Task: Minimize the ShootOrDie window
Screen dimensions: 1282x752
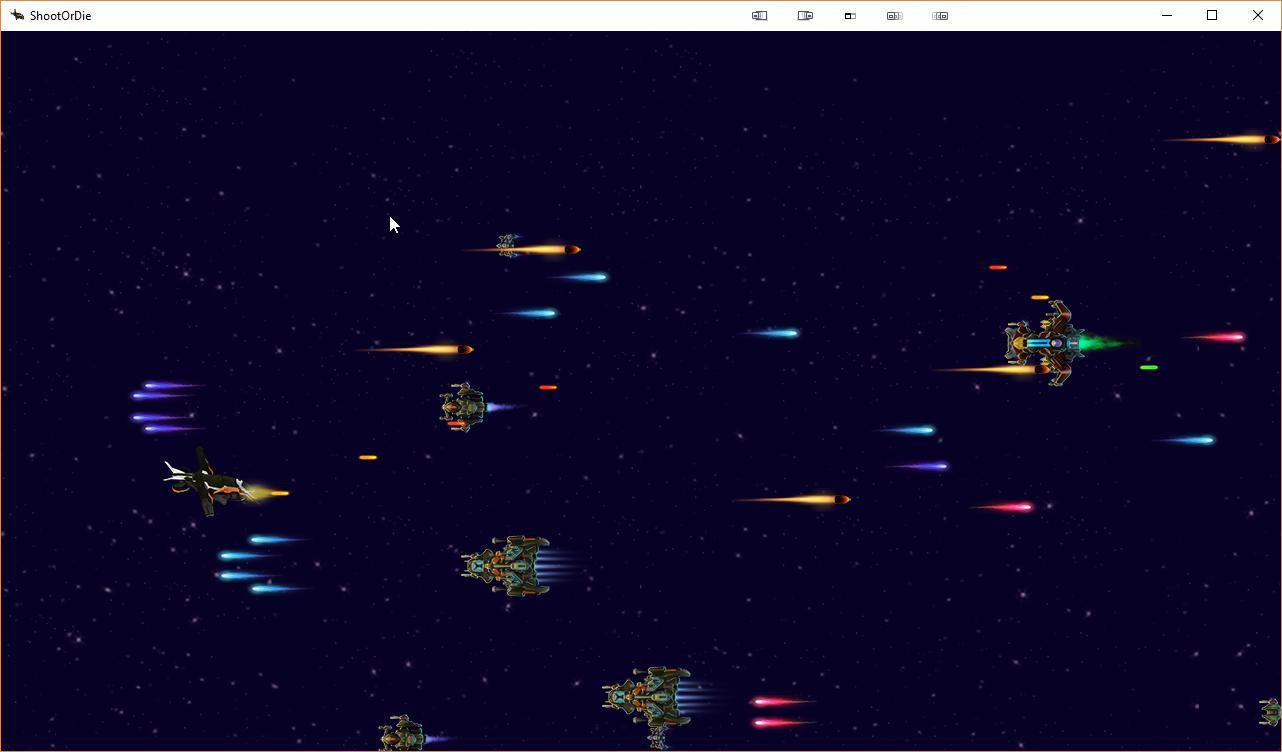Action: click(x=1167, y=15)
